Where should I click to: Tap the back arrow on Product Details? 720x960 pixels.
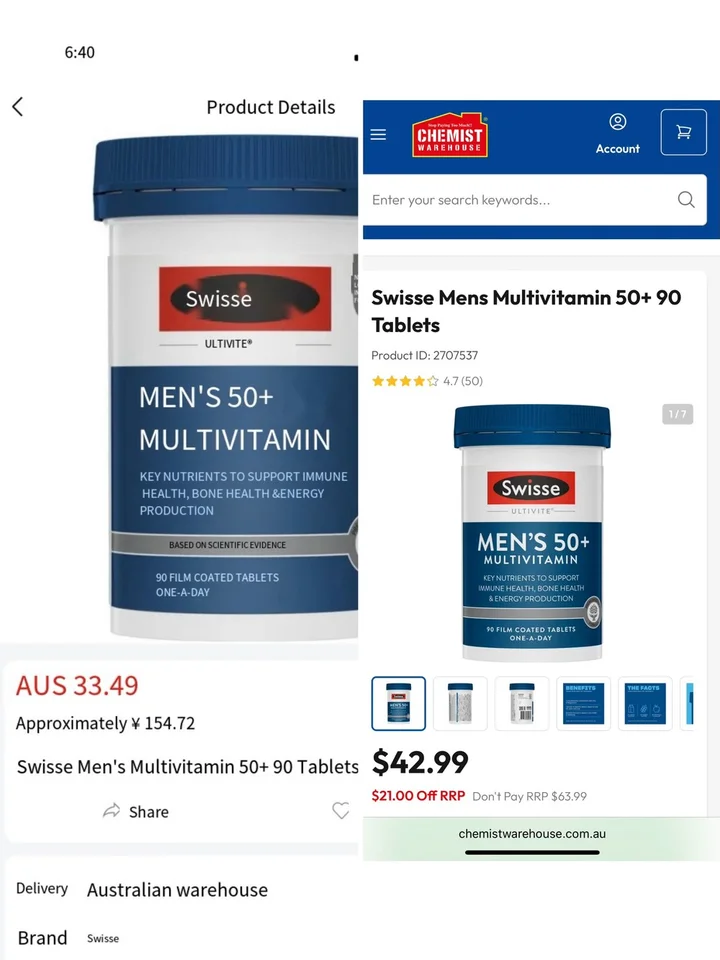(18, 107)
